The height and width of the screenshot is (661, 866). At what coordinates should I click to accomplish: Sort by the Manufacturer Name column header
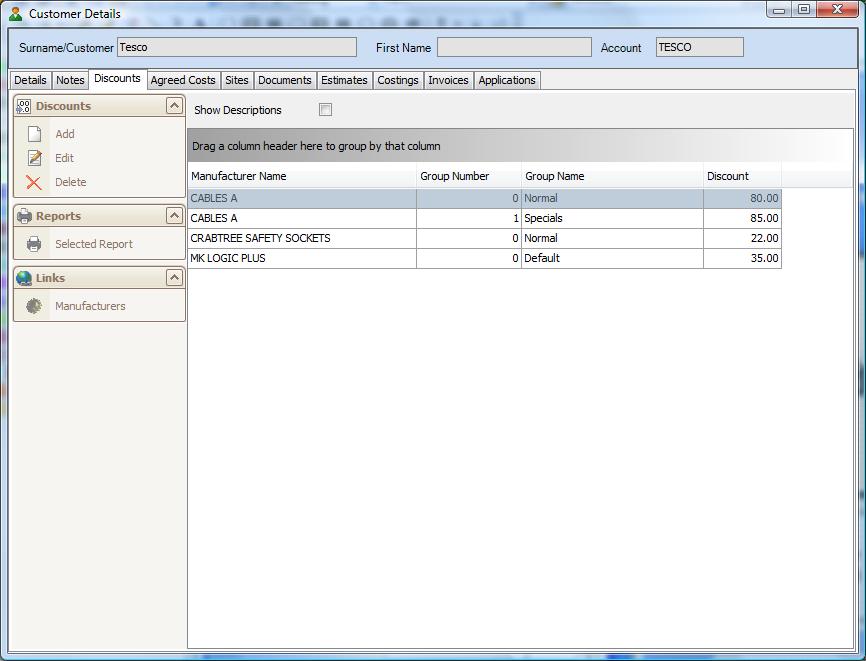click(x=301, y=176)
